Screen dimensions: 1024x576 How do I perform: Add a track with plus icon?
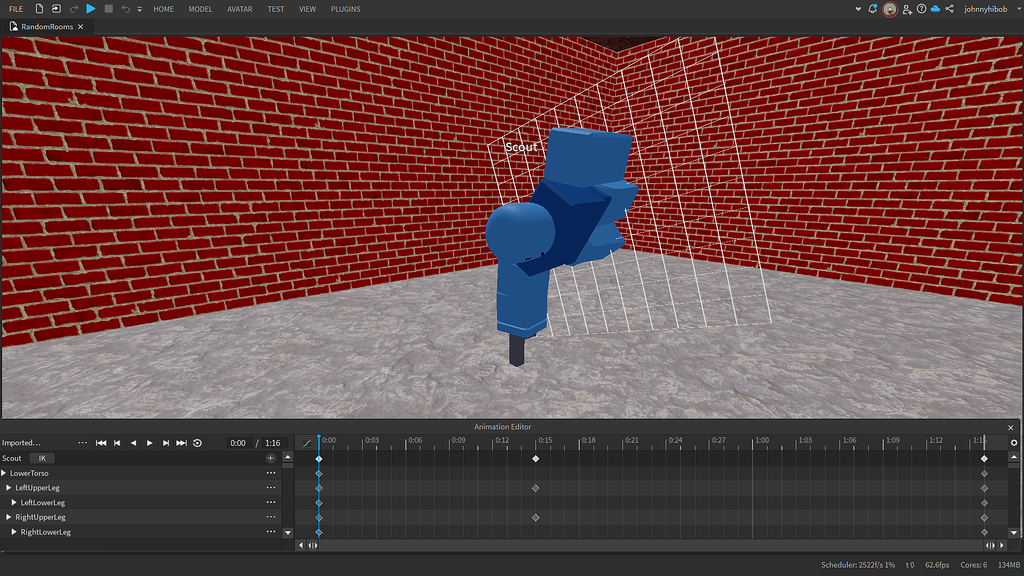pyautogui.click(x=270, y=458)
